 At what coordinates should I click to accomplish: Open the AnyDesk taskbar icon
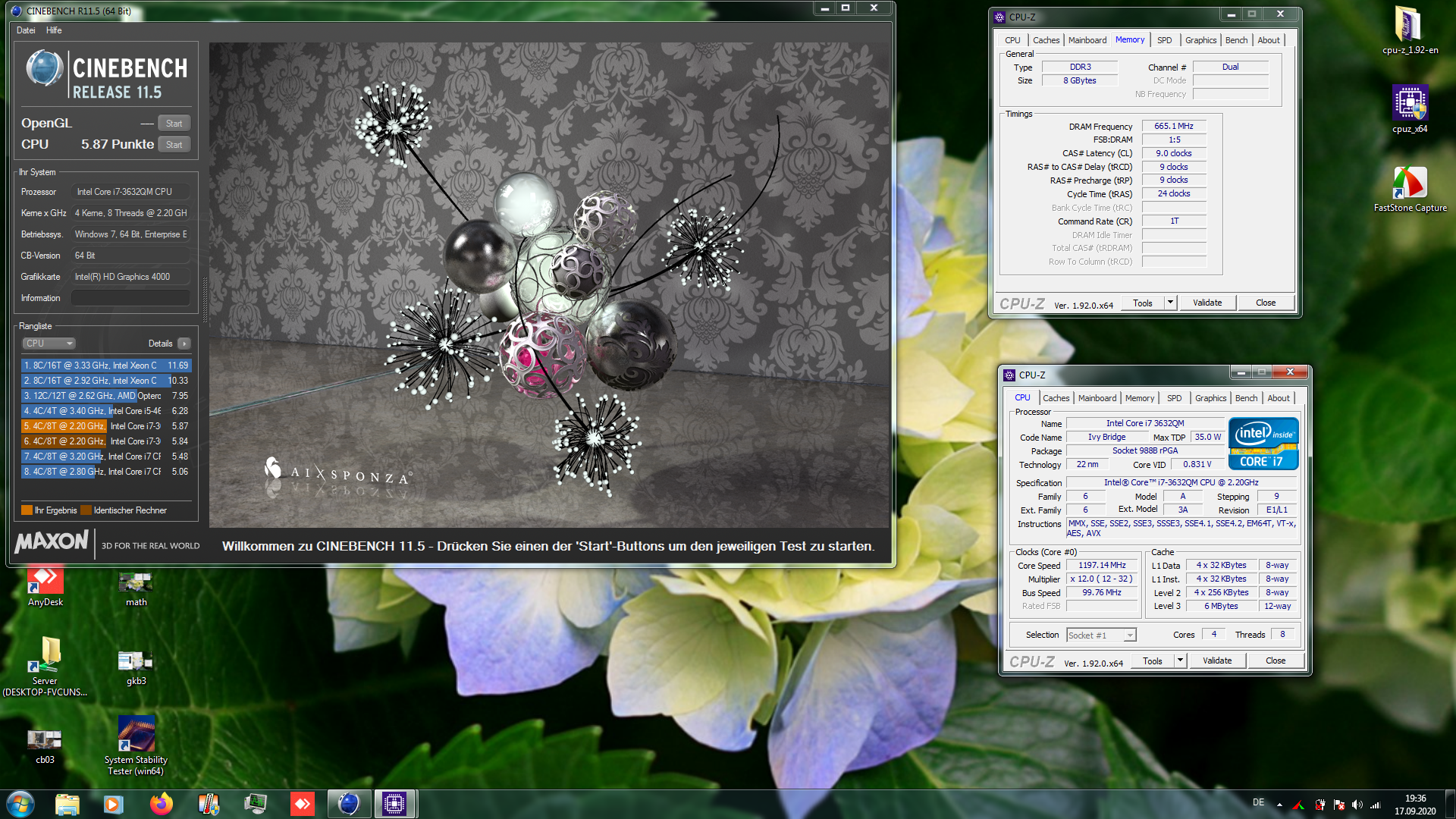[x=303, y=804]
